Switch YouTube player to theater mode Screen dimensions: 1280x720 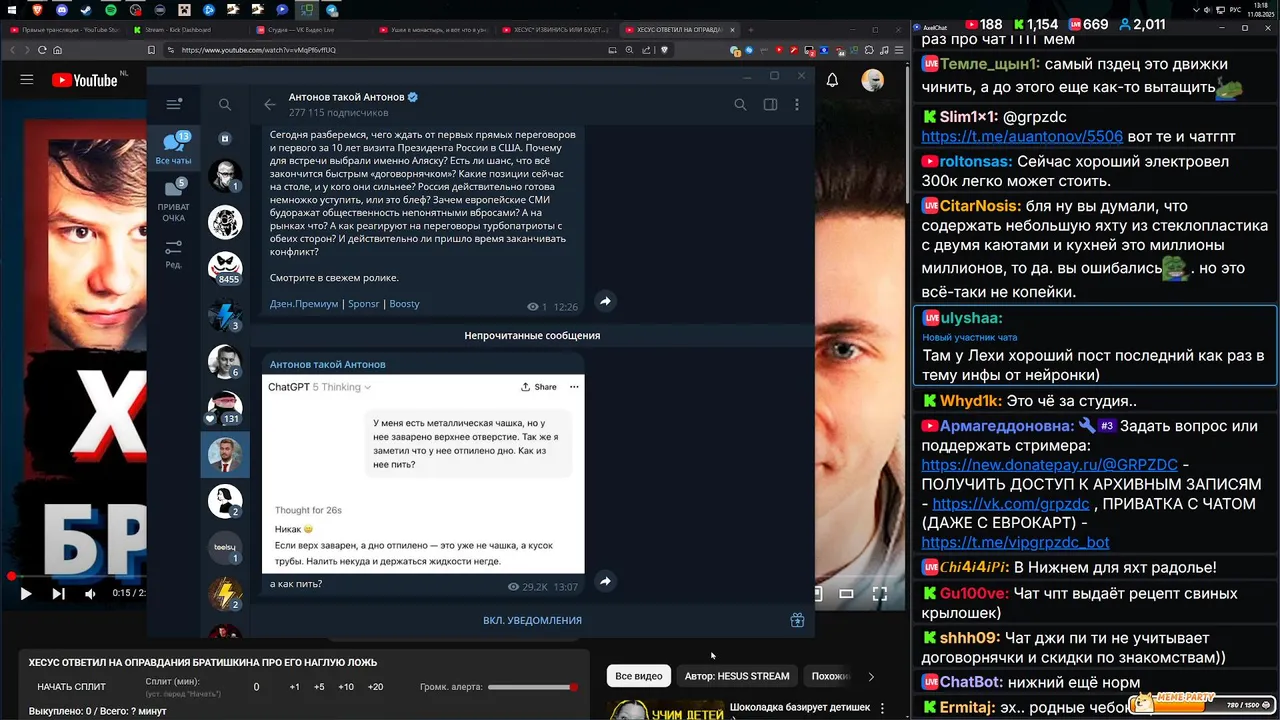click(x=846, y=593)
